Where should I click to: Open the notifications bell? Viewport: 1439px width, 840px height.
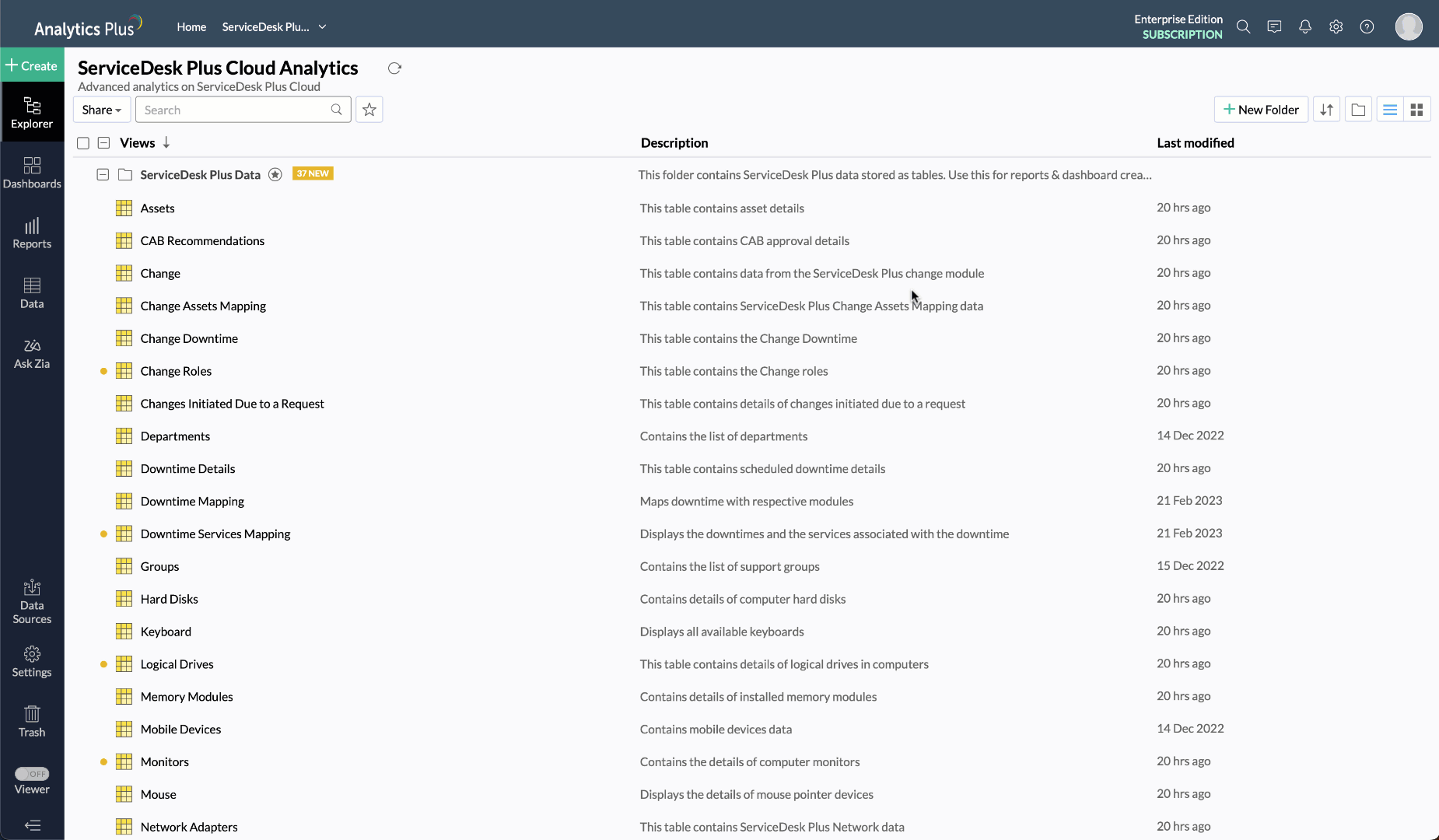click(x=1305, y=27)
